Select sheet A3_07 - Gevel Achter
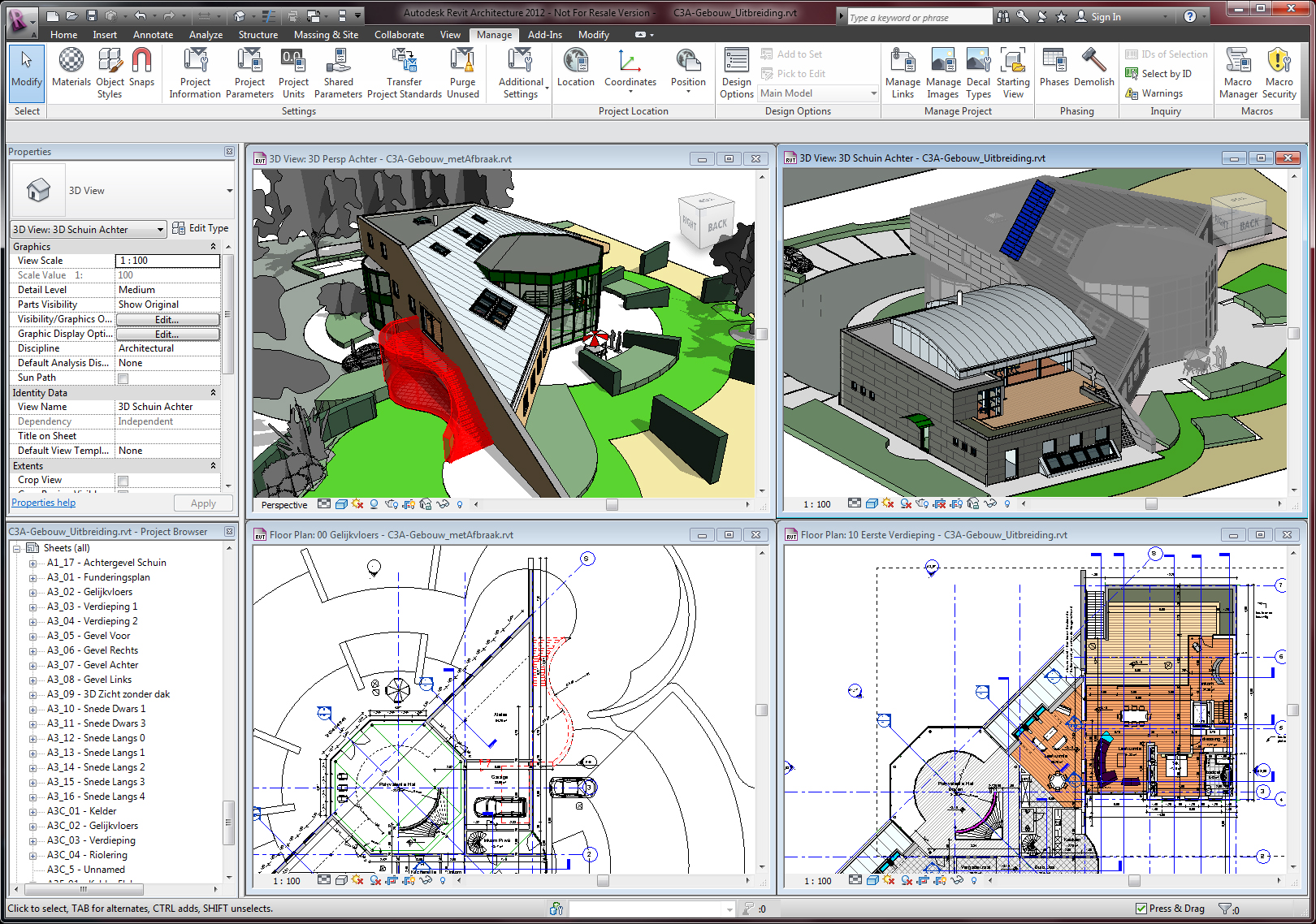 coord(93,665)
